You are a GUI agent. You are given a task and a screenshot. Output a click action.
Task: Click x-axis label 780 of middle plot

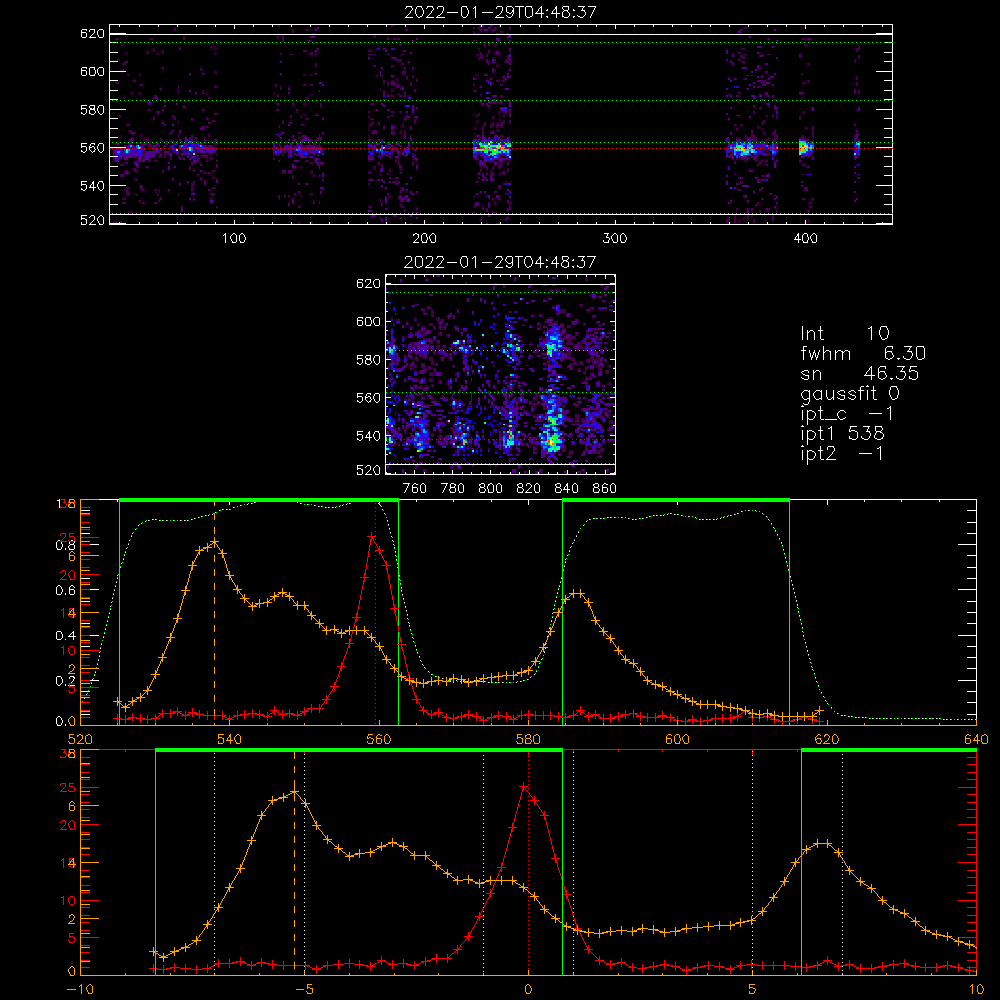click(453, 489)
